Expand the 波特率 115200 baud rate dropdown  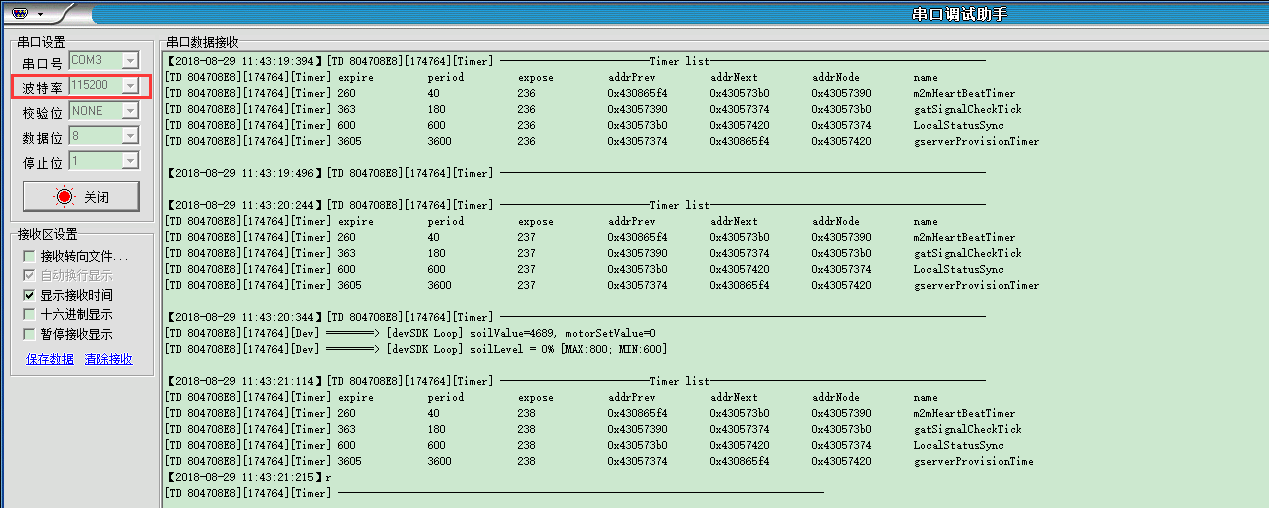pyautogui.click(x=129, y=86)
